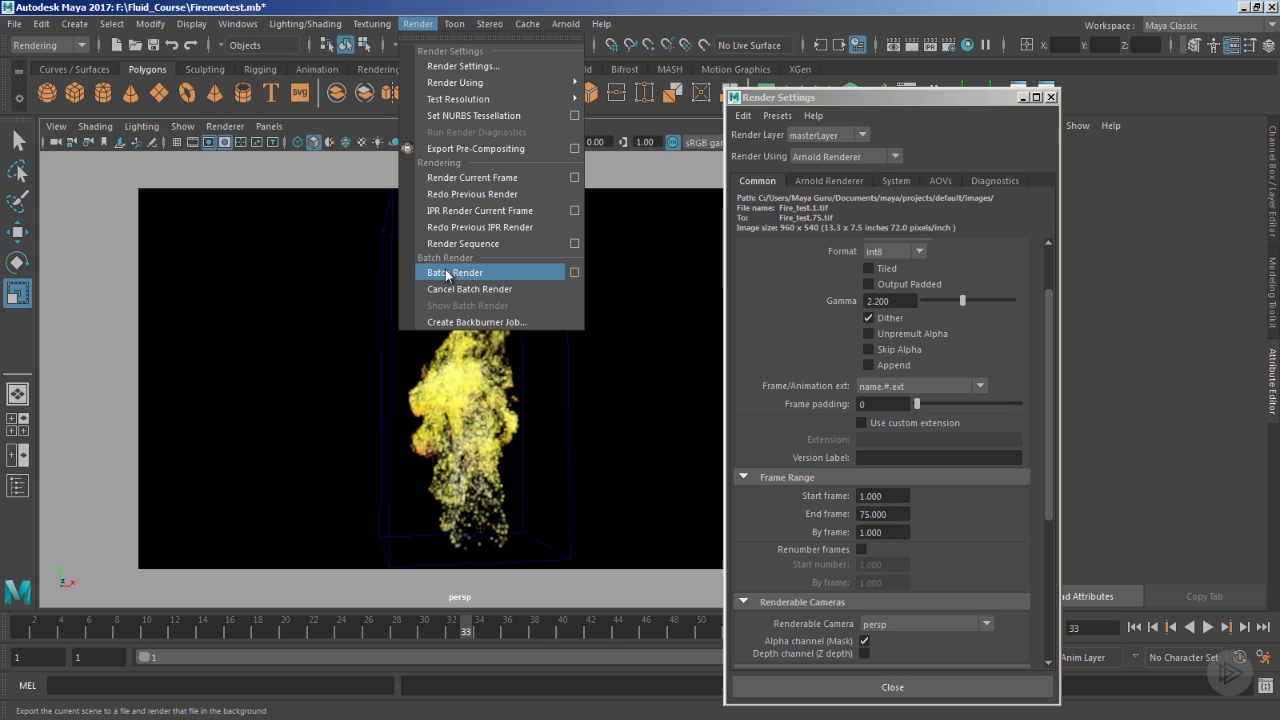Click frame 33 marker on the timeline
The width and height of the screenshot is (1280, 720).
(466, 627)
